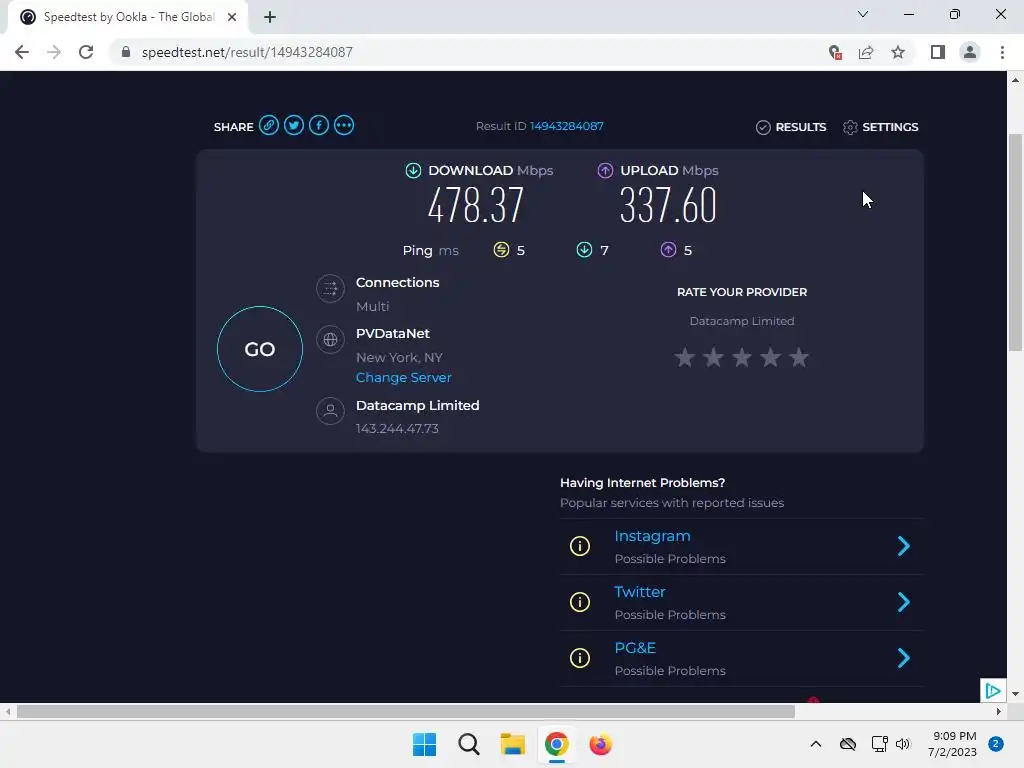Rate provider four stars
The height and width of the screenshot is (768, 1024).
tap(771, 357)
